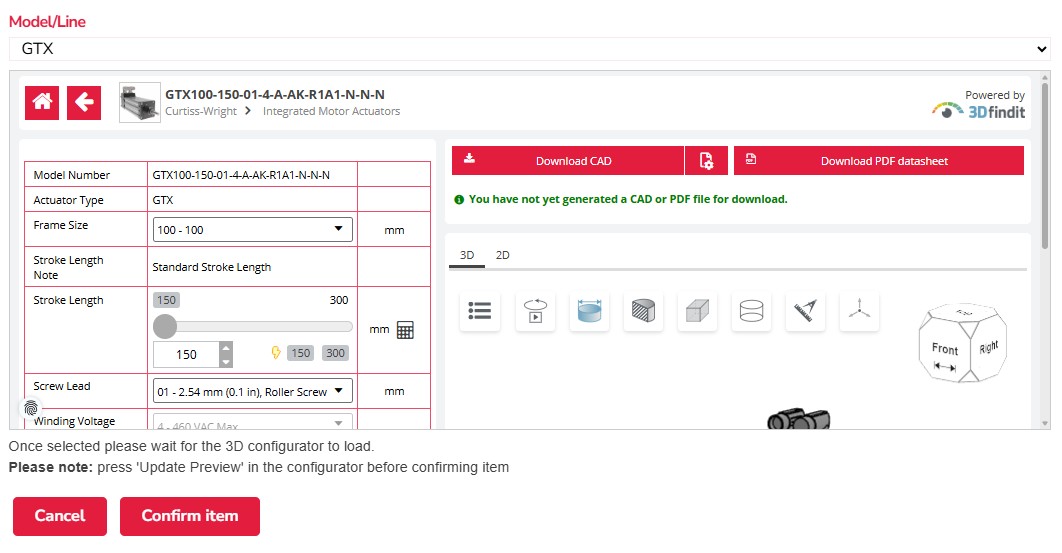This screenshot has width=1062, height=553.
Task: Activate the section cut view tool
Action: click(x=643, y=311)
